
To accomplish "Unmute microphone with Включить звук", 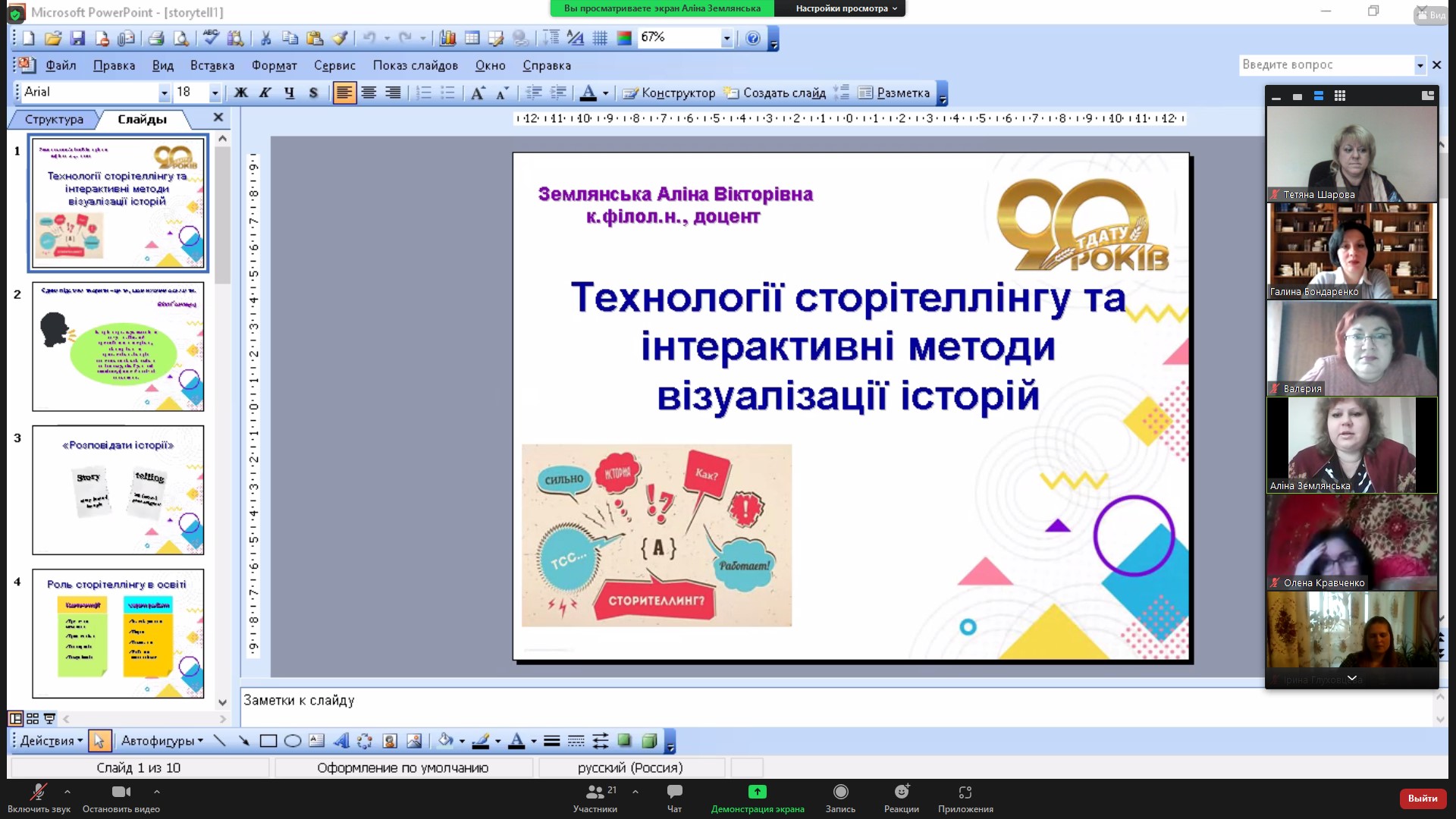I will point(38,792).
